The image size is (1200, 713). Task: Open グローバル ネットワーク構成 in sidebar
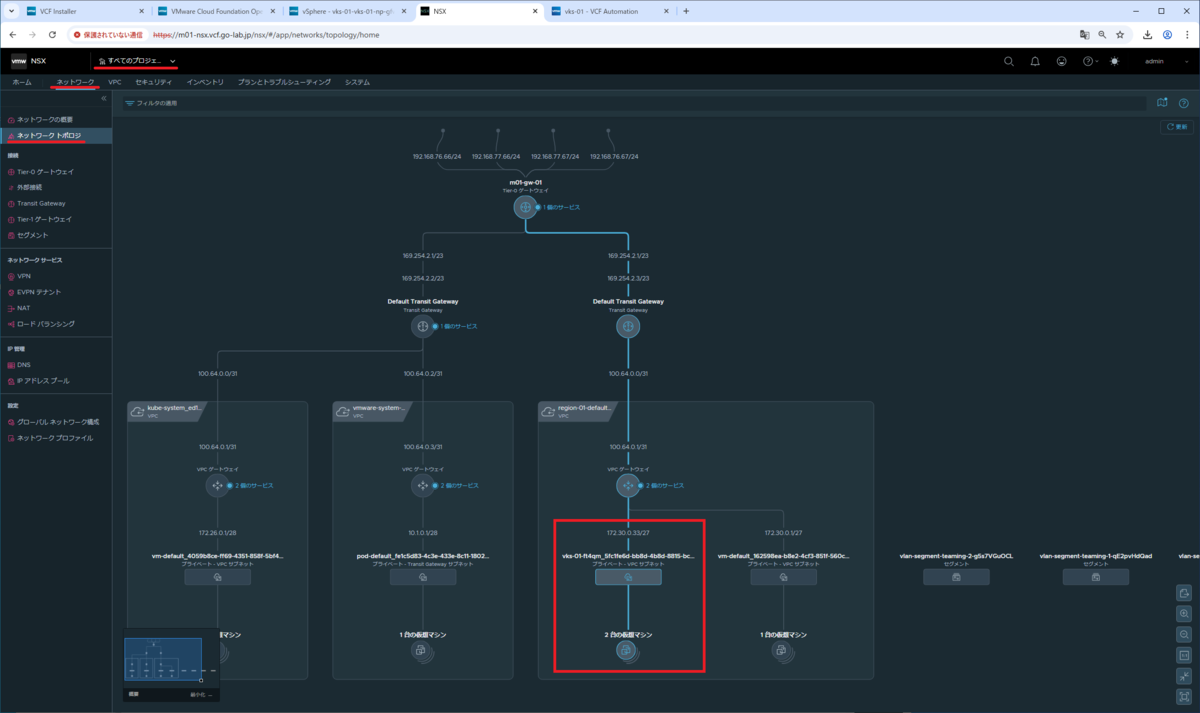click(57, 422)
